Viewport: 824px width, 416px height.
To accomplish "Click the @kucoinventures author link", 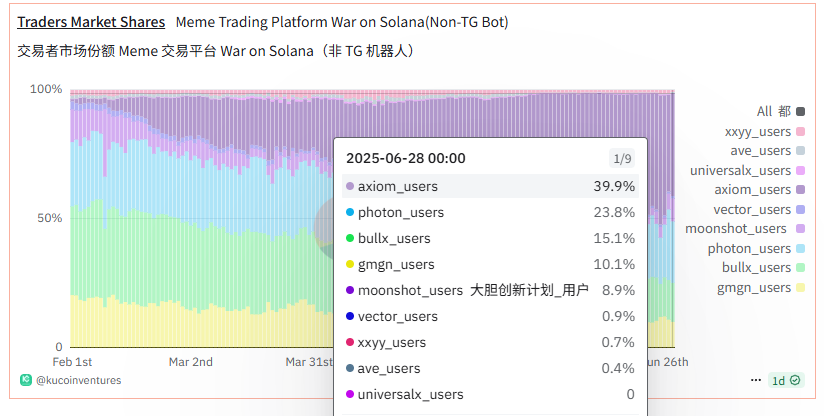I will click(x=78, y=380).
